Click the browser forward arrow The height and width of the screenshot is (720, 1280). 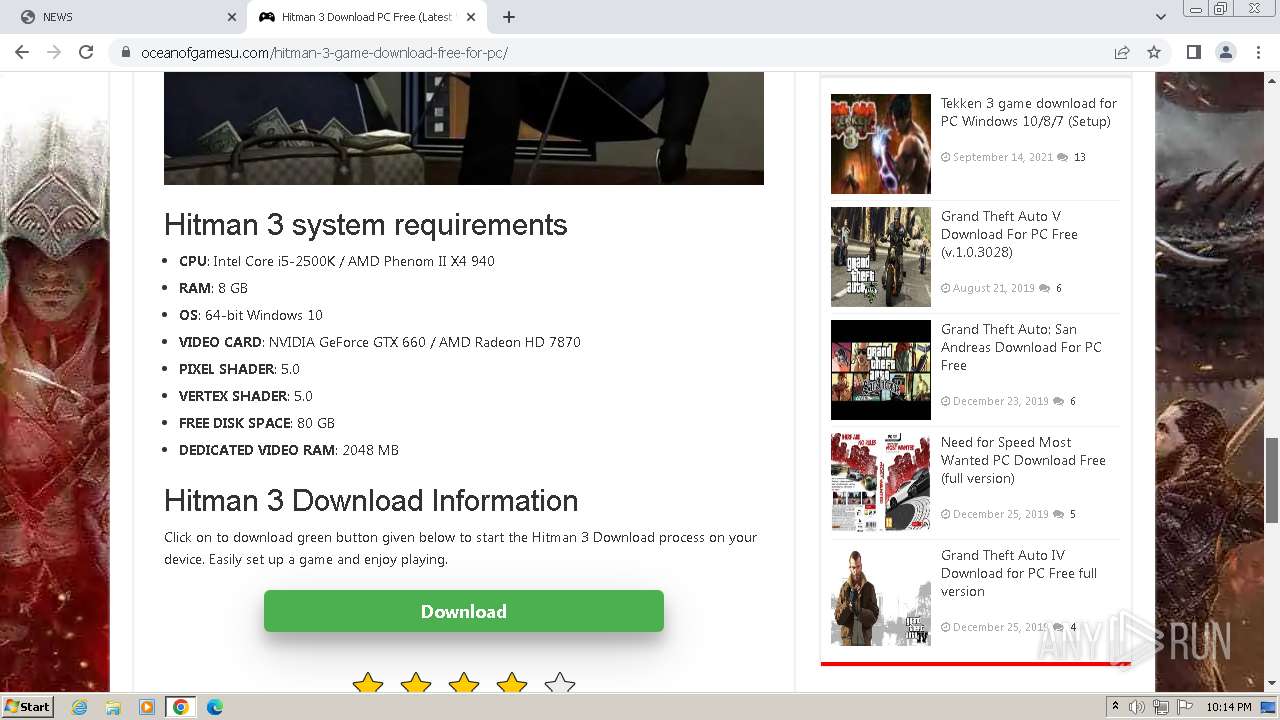pos(54,52)
